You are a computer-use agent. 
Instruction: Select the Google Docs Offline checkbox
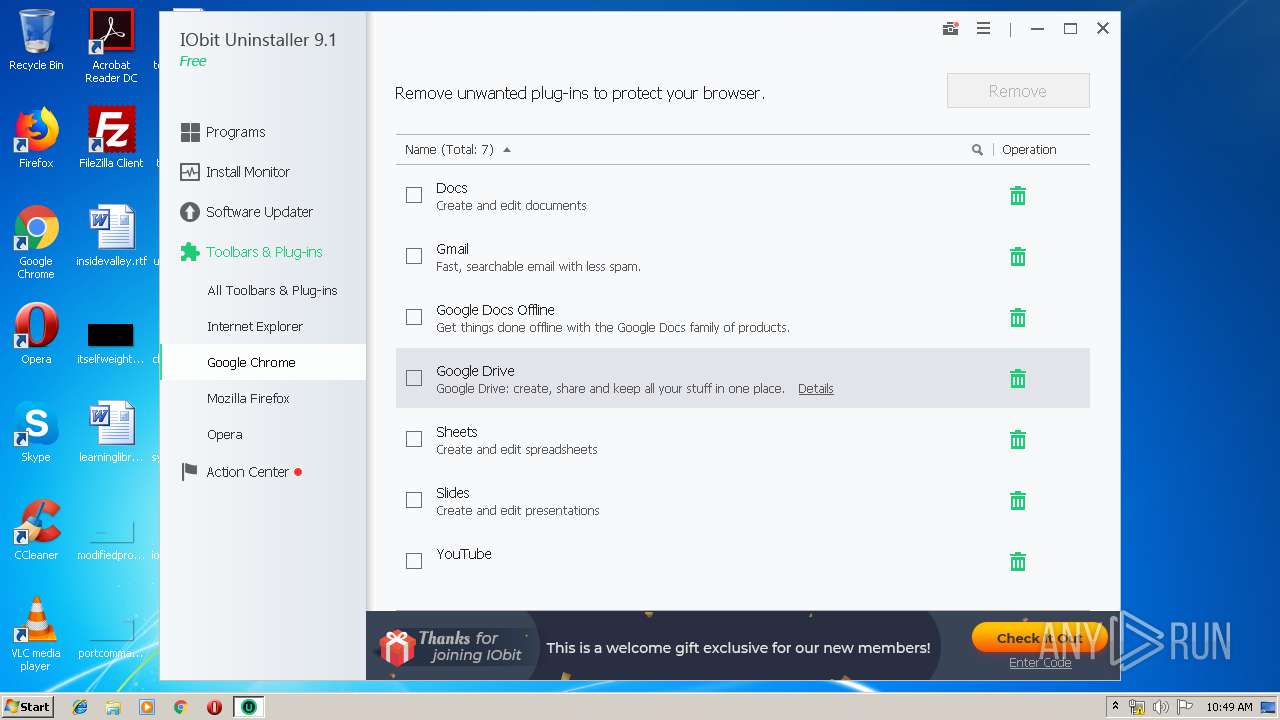click(414, 318)
